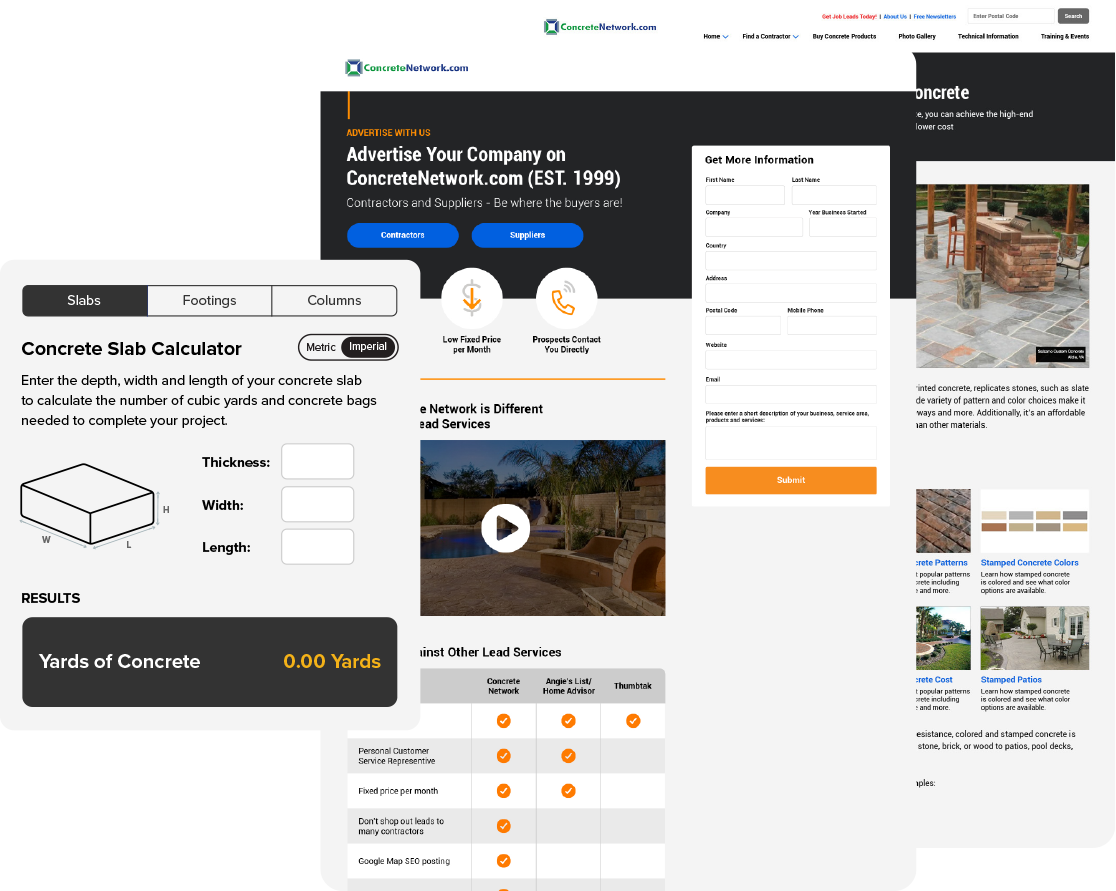The height and width of the screenshot is (891, 1116).
Task: Open the Stamped Patios thumbnail image
Action: point(1034,638)
